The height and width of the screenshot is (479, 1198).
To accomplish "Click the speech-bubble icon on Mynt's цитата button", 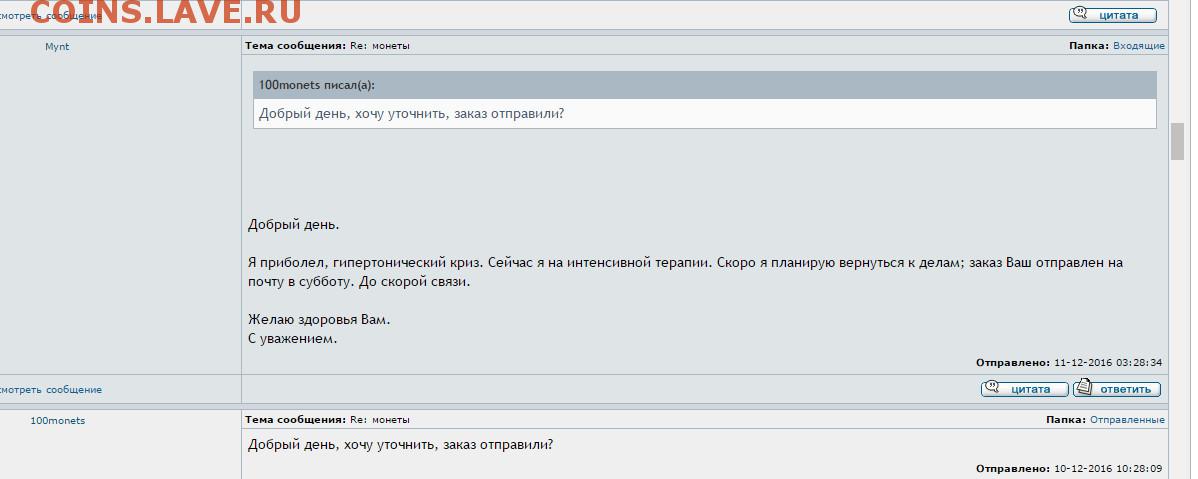I will coord(992,388).
